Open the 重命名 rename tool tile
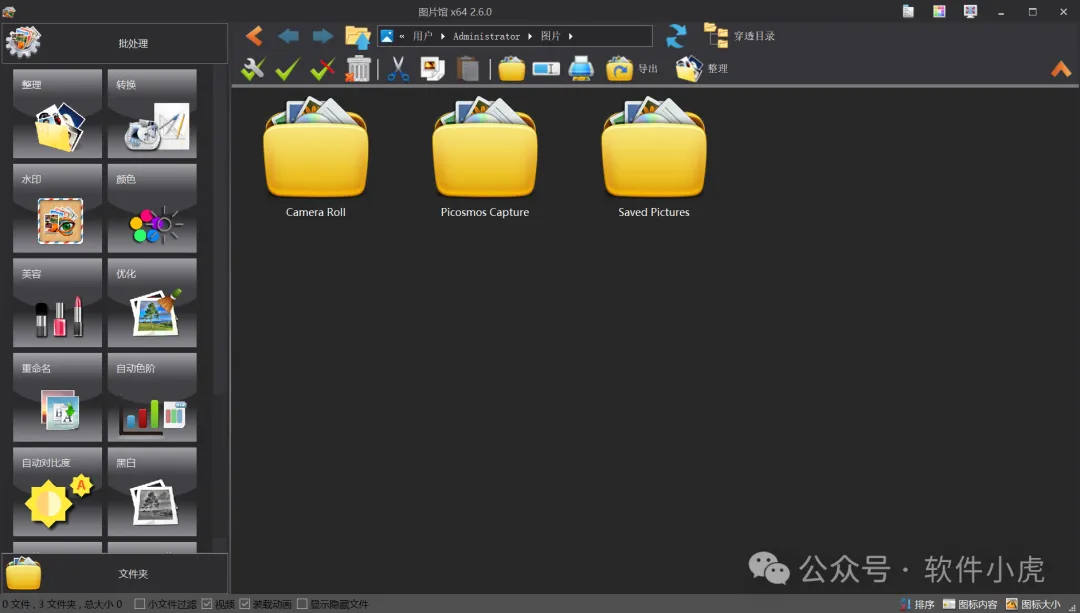Viewport: 1080px width, 613px height. pos(57,397)
